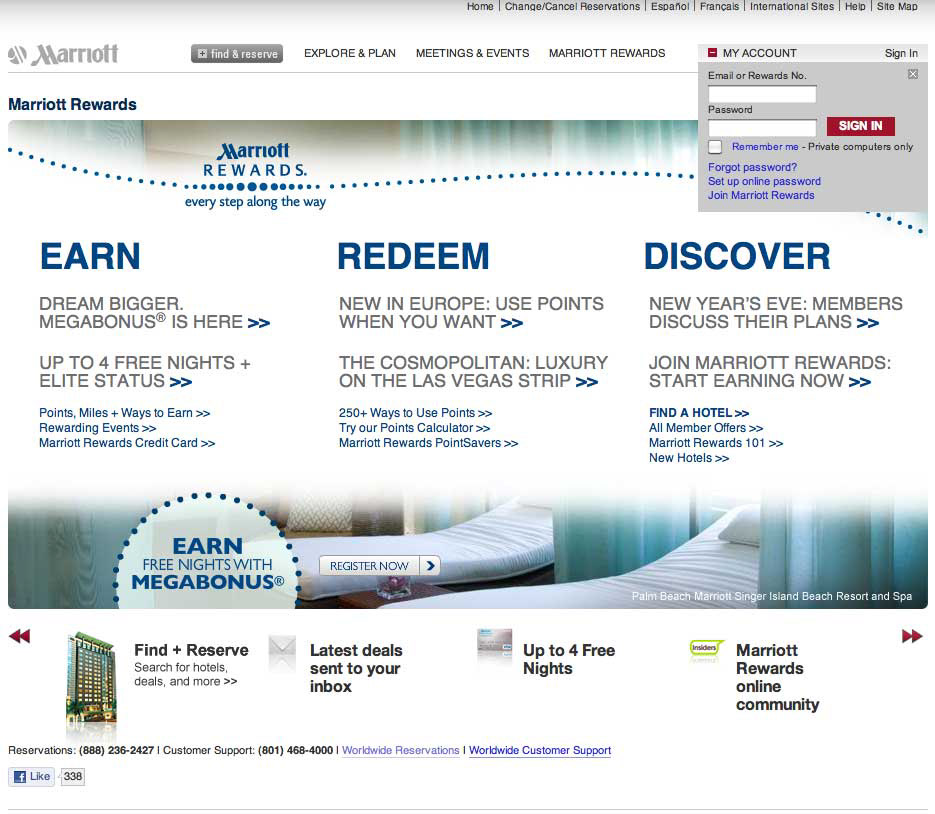Click the EARN section heading
Image resolution: width=935 pixels, height=814 pixels.
90,256
